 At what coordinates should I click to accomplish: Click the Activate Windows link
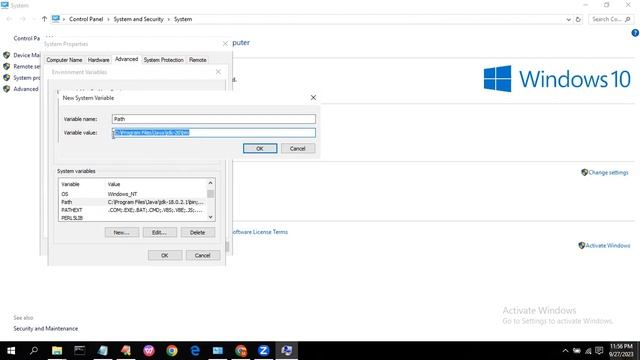pyautogui.click(x=608, y=245)
